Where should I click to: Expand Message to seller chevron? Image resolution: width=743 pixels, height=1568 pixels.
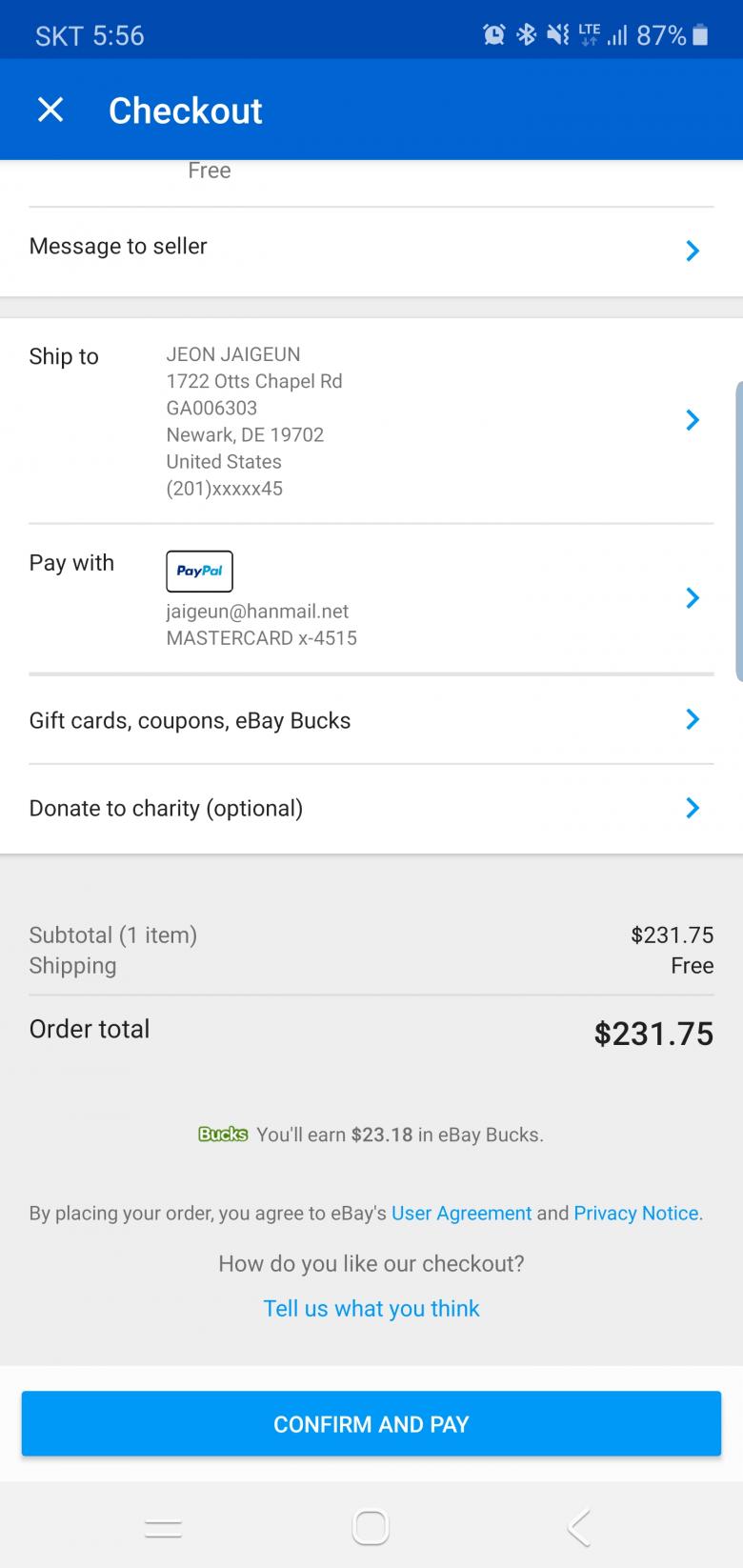click(693, 251)
